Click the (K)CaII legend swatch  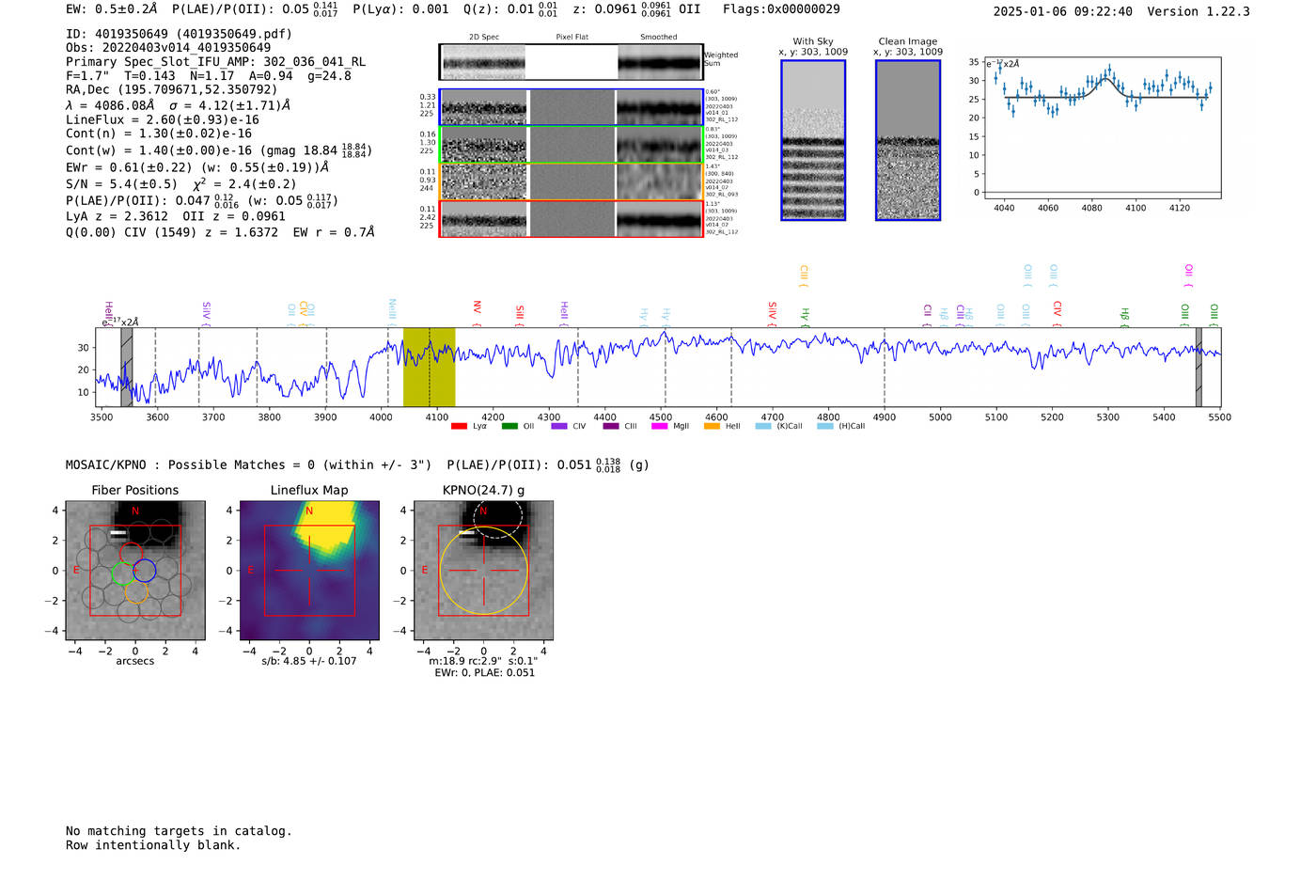763,427
